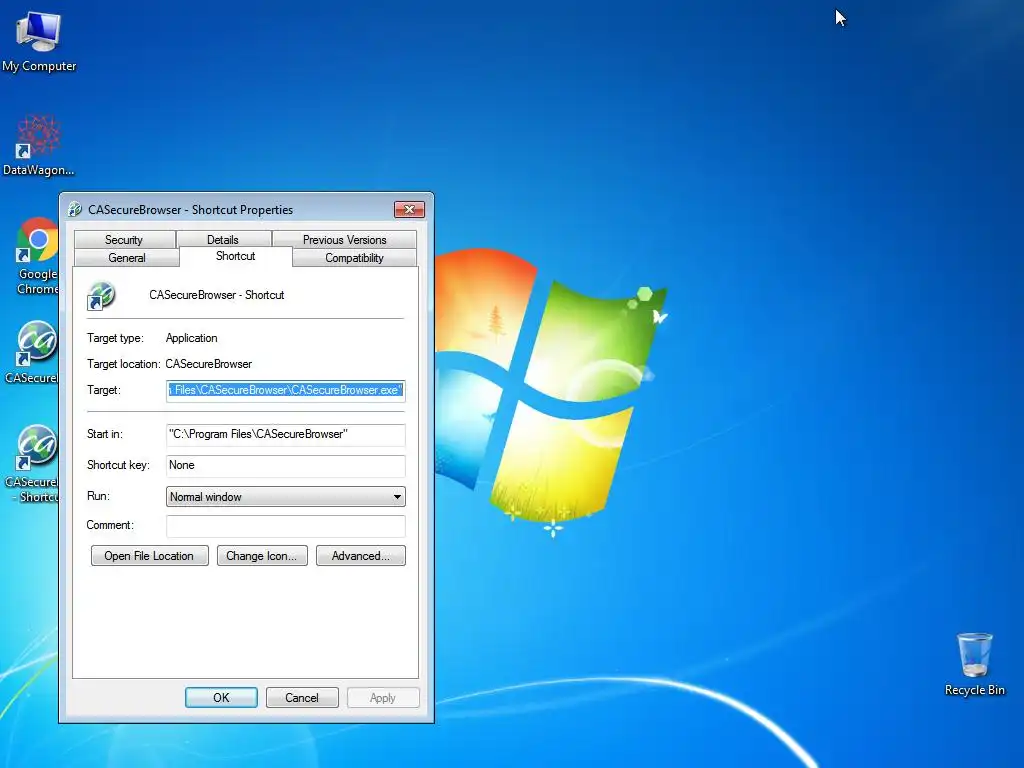
Task: Select the Shortcut tab
Action: click(x=236, y=256)
